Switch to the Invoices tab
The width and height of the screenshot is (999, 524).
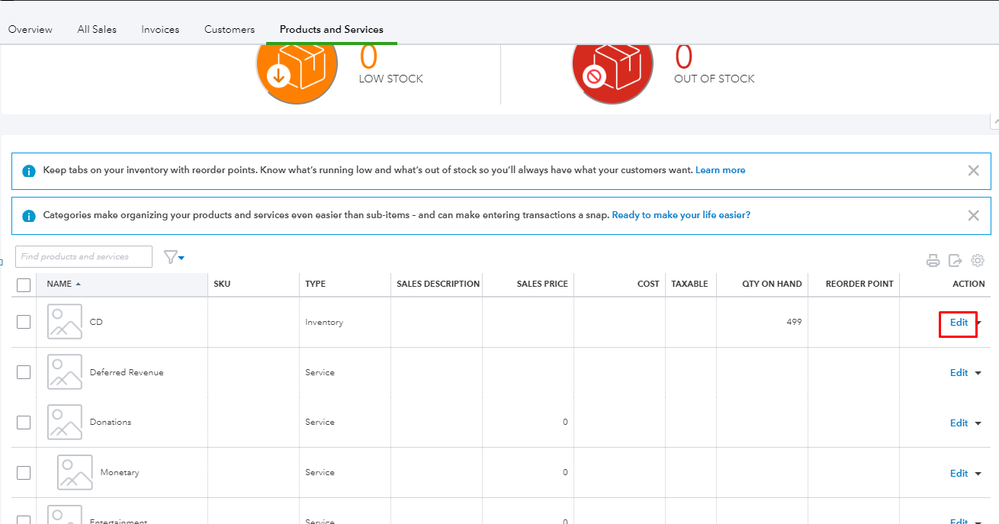[x=160, y=30]
